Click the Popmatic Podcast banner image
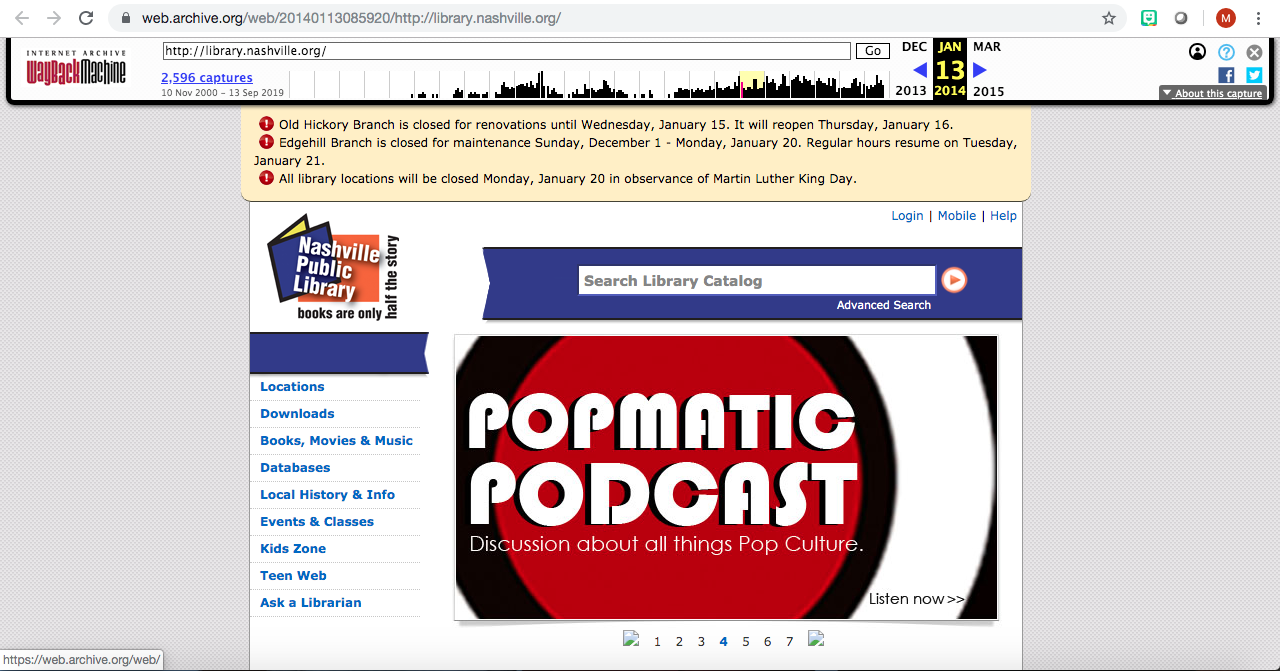1280x671 pixels. [726, 477]
